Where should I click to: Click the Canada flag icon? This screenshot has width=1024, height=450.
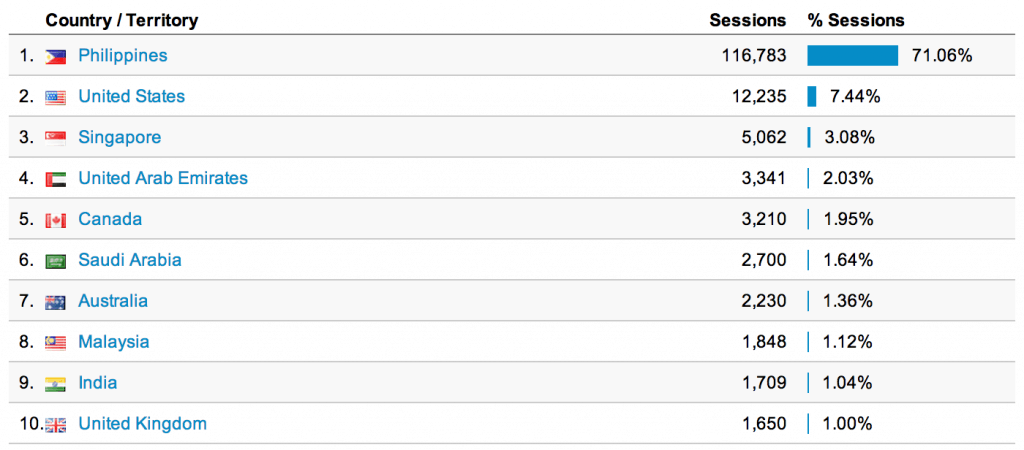(x=56, y=220)
